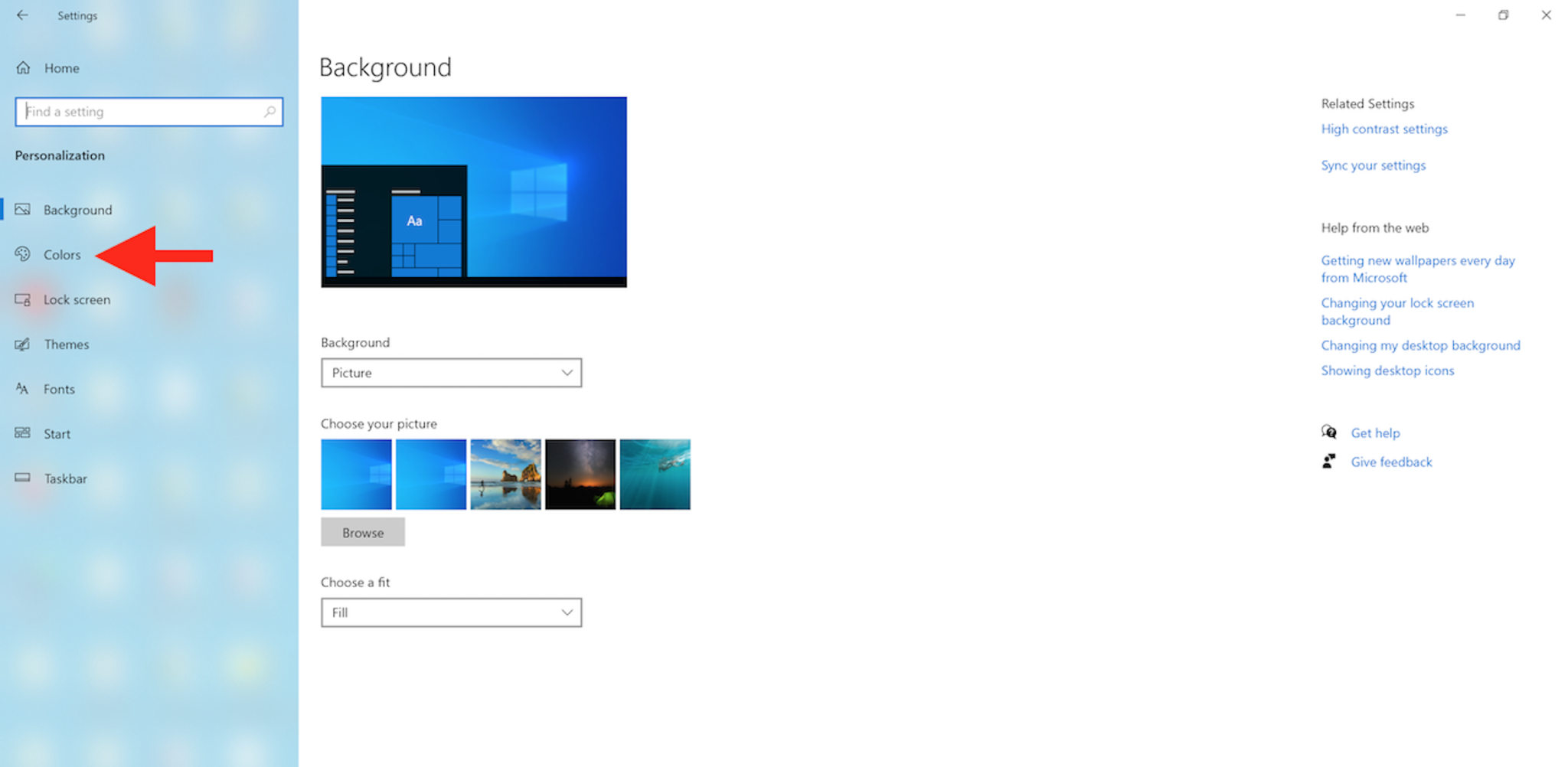Select the beach landscape wallpaper thumbnail

505,474
